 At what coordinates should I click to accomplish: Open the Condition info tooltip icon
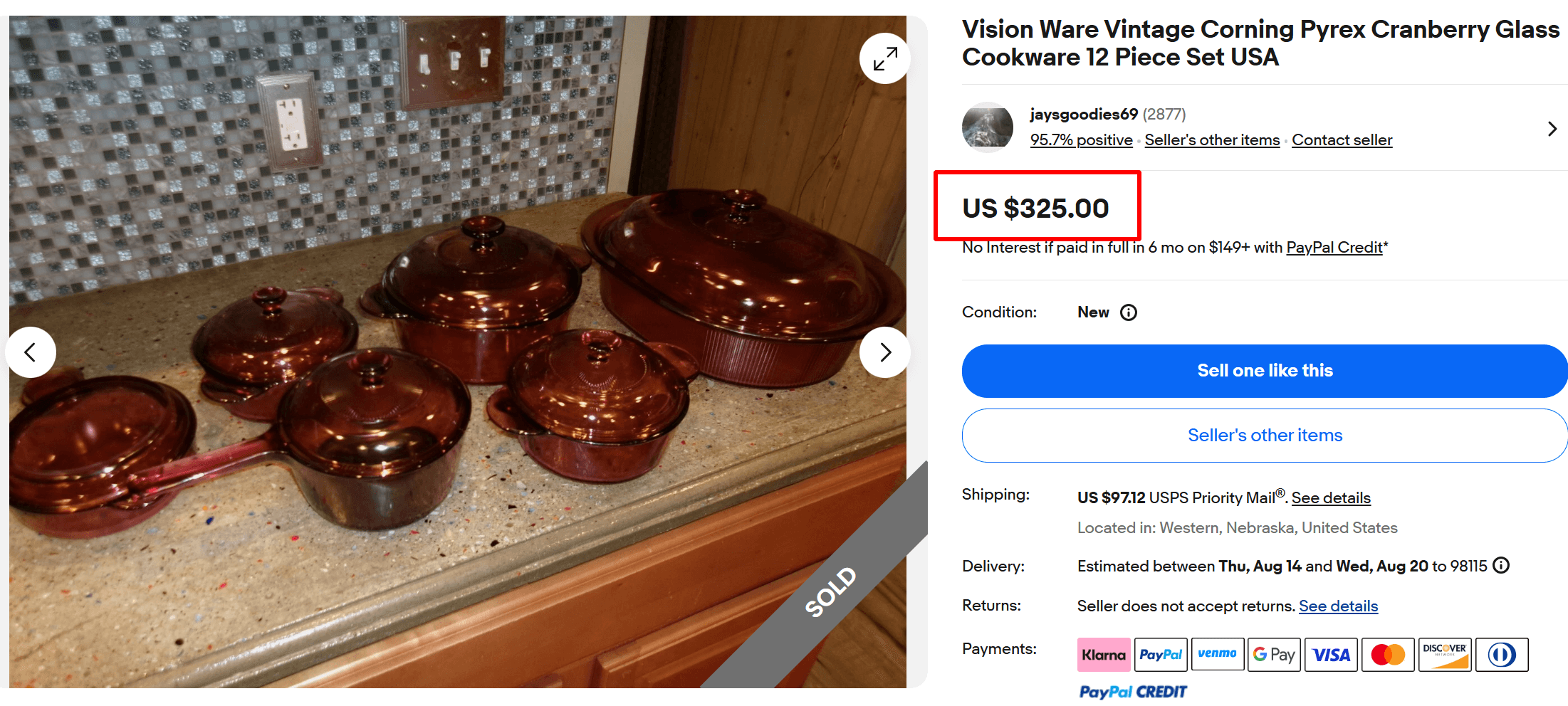pyautogui.click(x=1129, y=312)
